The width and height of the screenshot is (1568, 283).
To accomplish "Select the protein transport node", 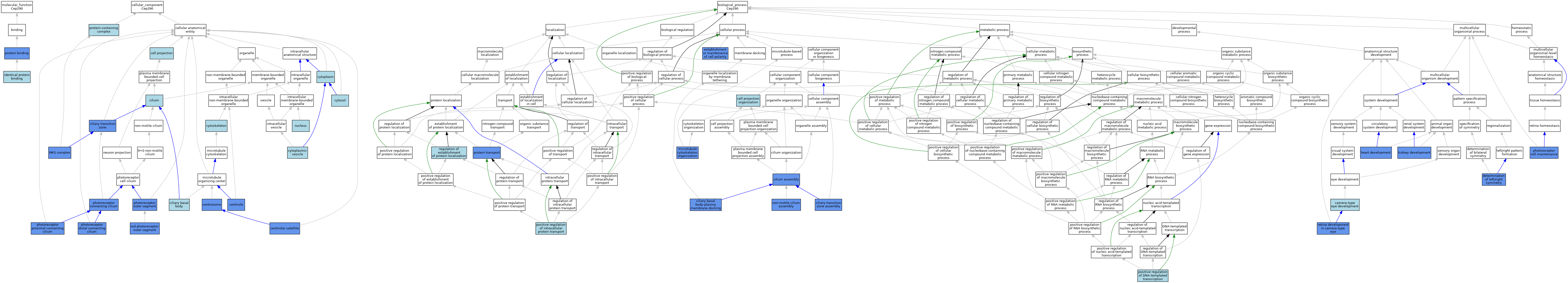I will coord(487,153).
